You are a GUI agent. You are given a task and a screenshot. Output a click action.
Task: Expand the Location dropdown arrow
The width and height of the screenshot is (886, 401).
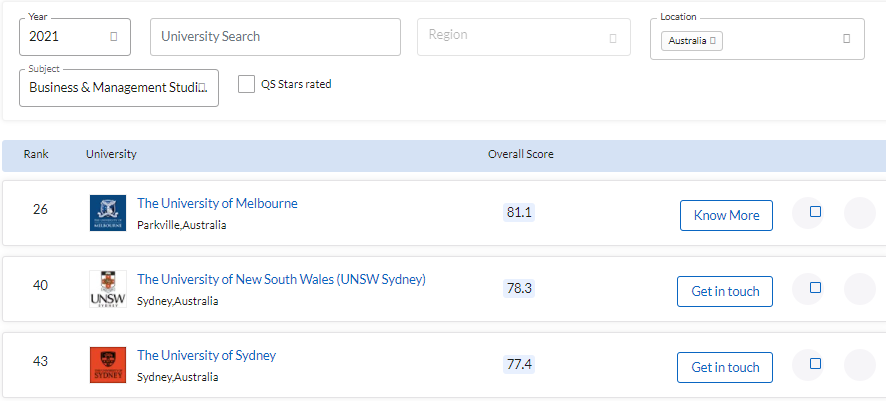(846, 39)
